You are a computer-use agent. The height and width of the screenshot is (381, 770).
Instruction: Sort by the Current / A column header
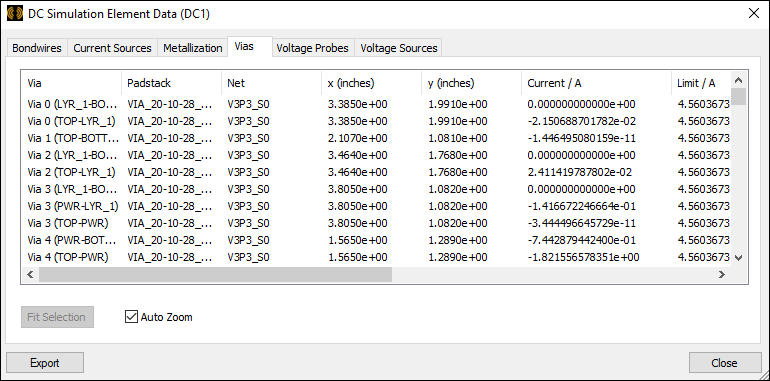[x=596, y=83]
